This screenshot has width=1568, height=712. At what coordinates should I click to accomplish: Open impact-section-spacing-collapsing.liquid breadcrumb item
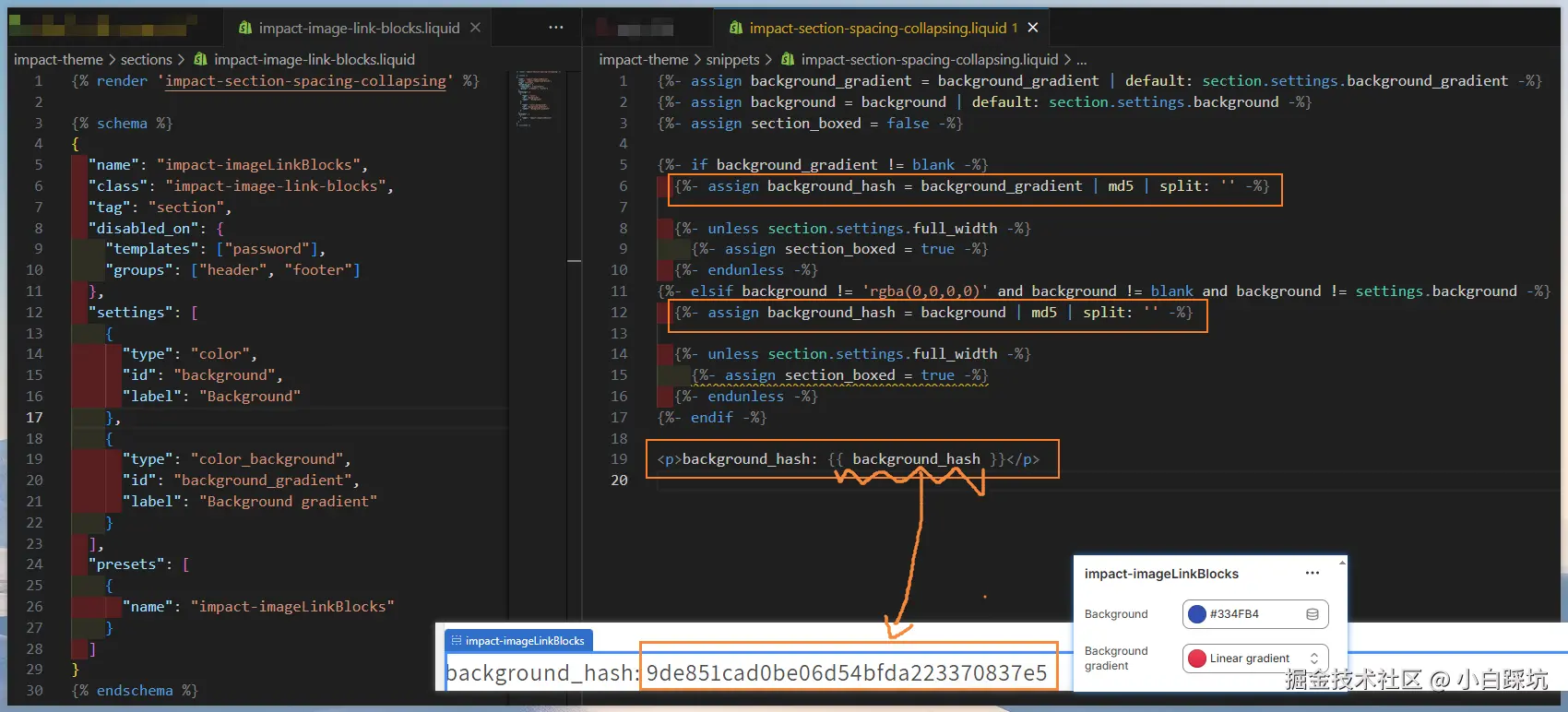(x=929, y=59)
